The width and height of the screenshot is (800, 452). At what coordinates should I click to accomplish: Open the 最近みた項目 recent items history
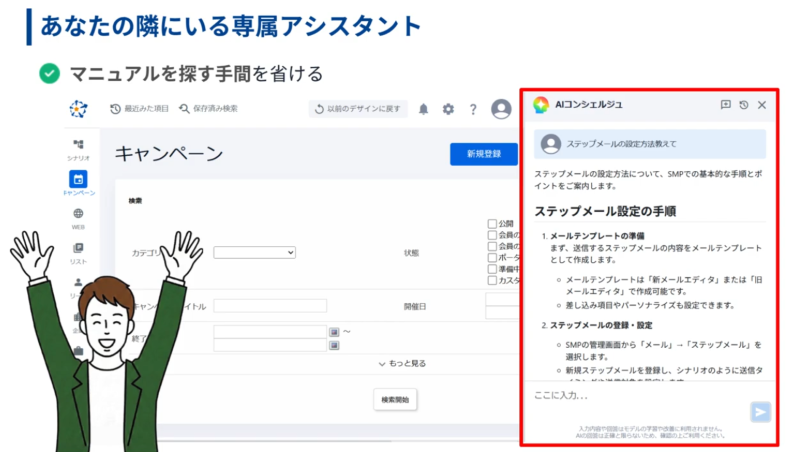139,109
